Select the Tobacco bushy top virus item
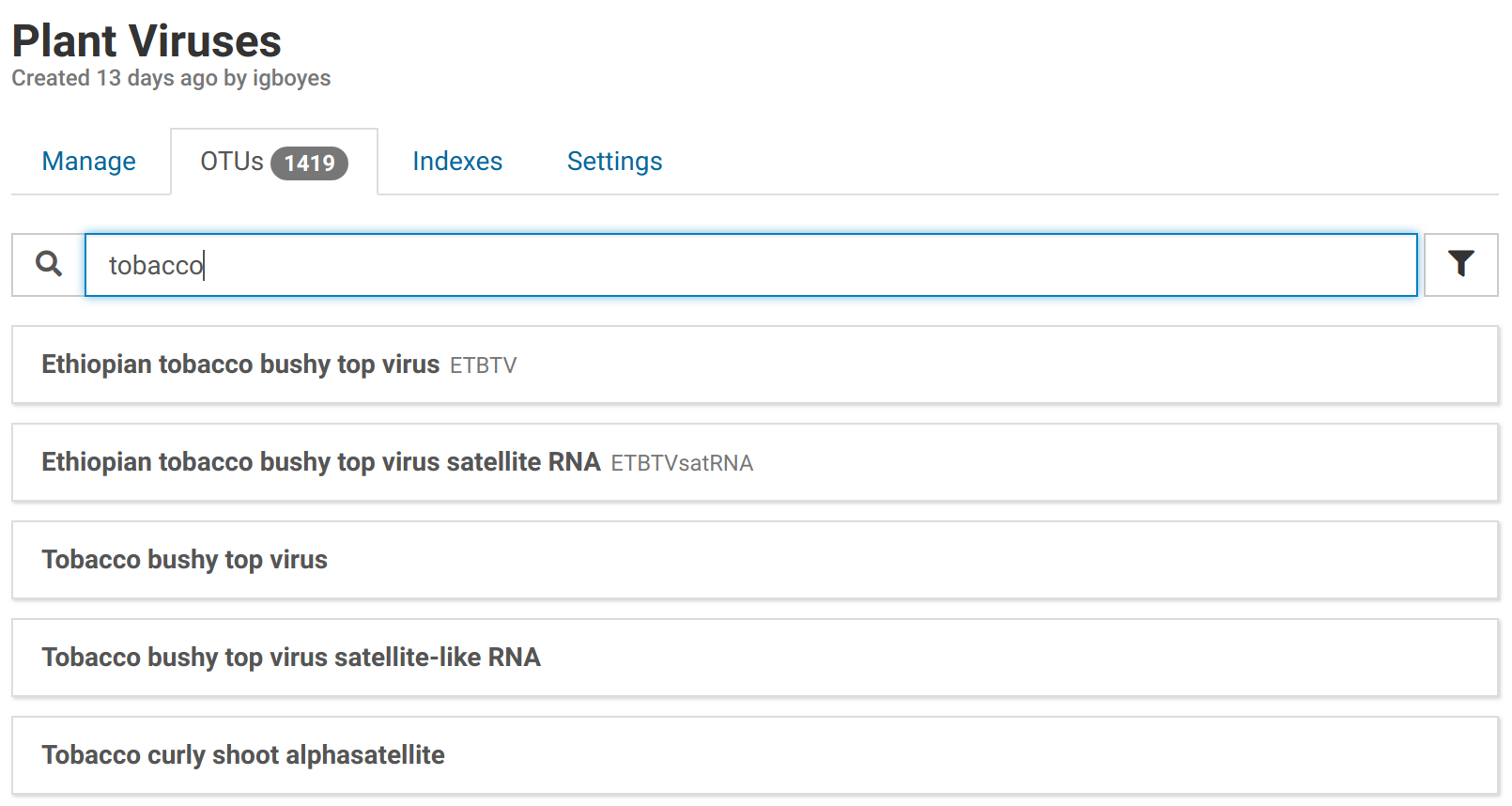 point(185,560)
